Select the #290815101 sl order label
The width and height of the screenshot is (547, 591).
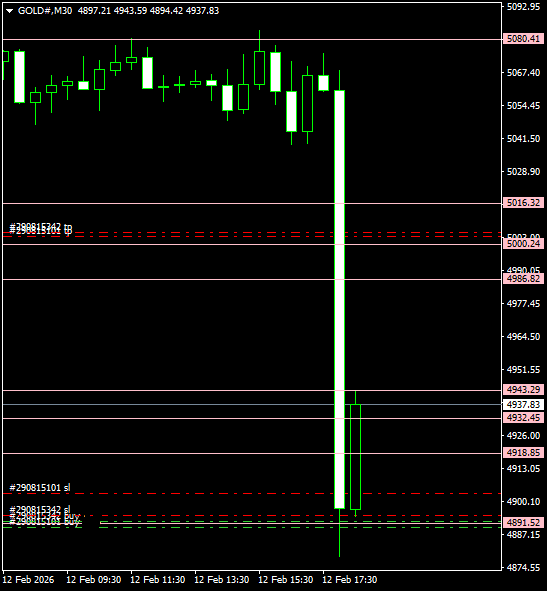(x=40, y=488)
